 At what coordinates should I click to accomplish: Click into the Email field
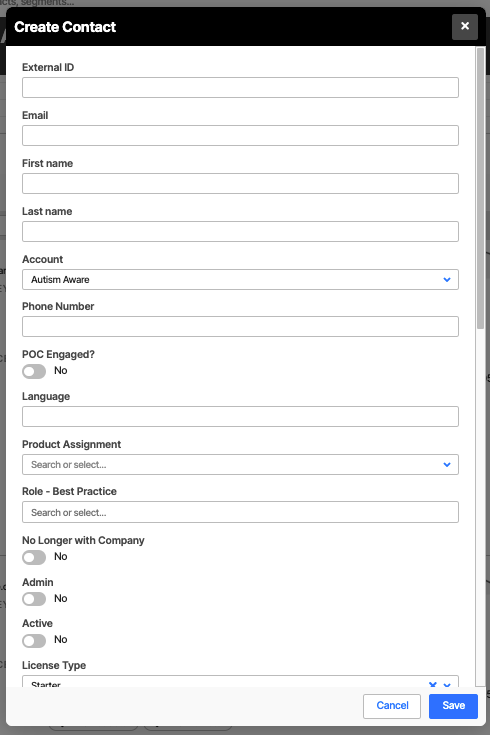240,135
